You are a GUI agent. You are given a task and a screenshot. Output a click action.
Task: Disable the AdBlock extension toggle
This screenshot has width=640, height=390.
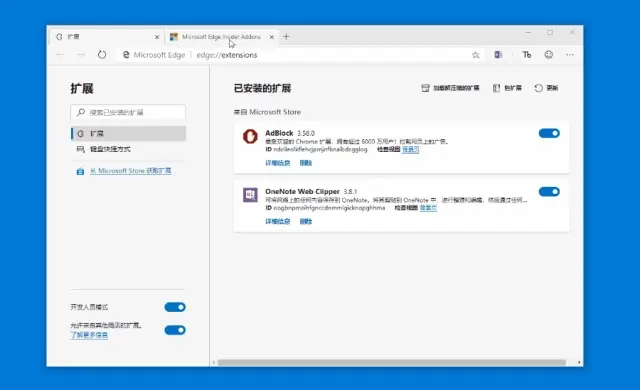click(x=549, y=133)
